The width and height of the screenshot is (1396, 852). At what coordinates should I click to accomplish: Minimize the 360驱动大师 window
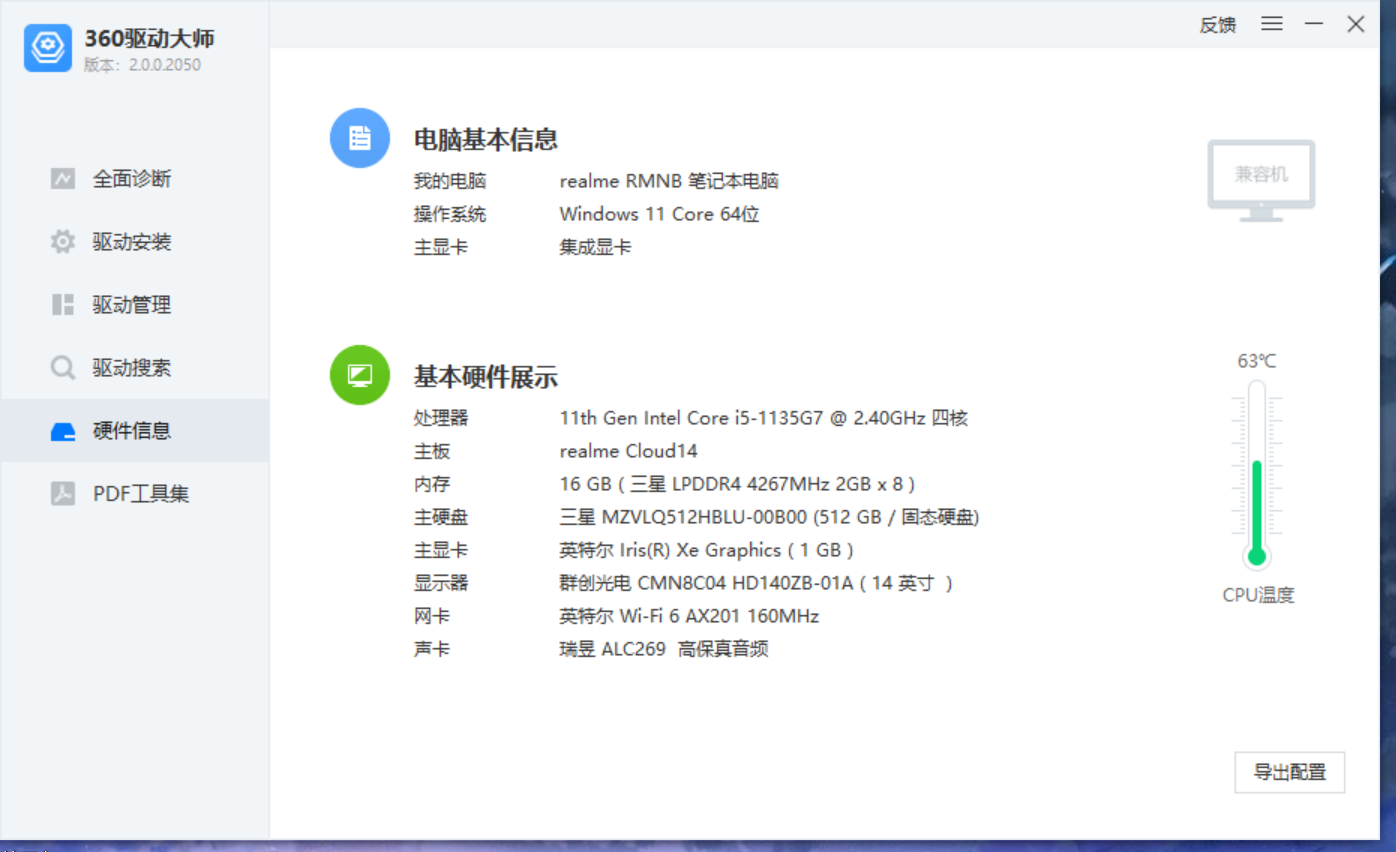[1314, 24]
